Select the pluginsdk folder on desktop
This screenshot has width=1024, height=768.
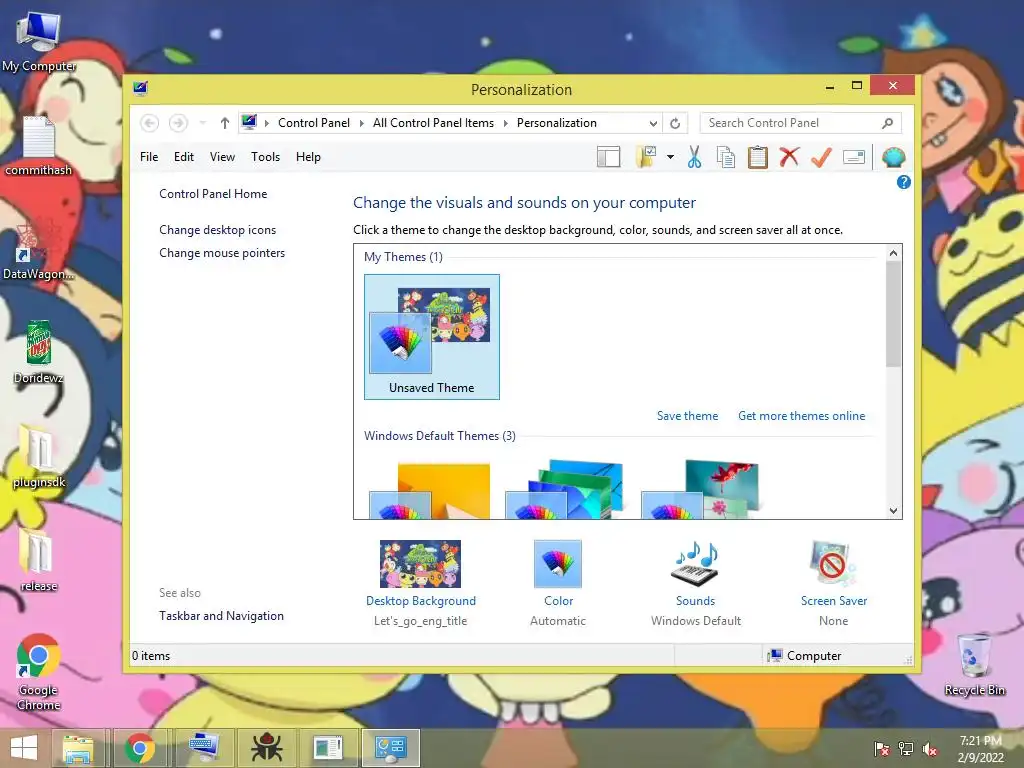(x=39, y=456)
